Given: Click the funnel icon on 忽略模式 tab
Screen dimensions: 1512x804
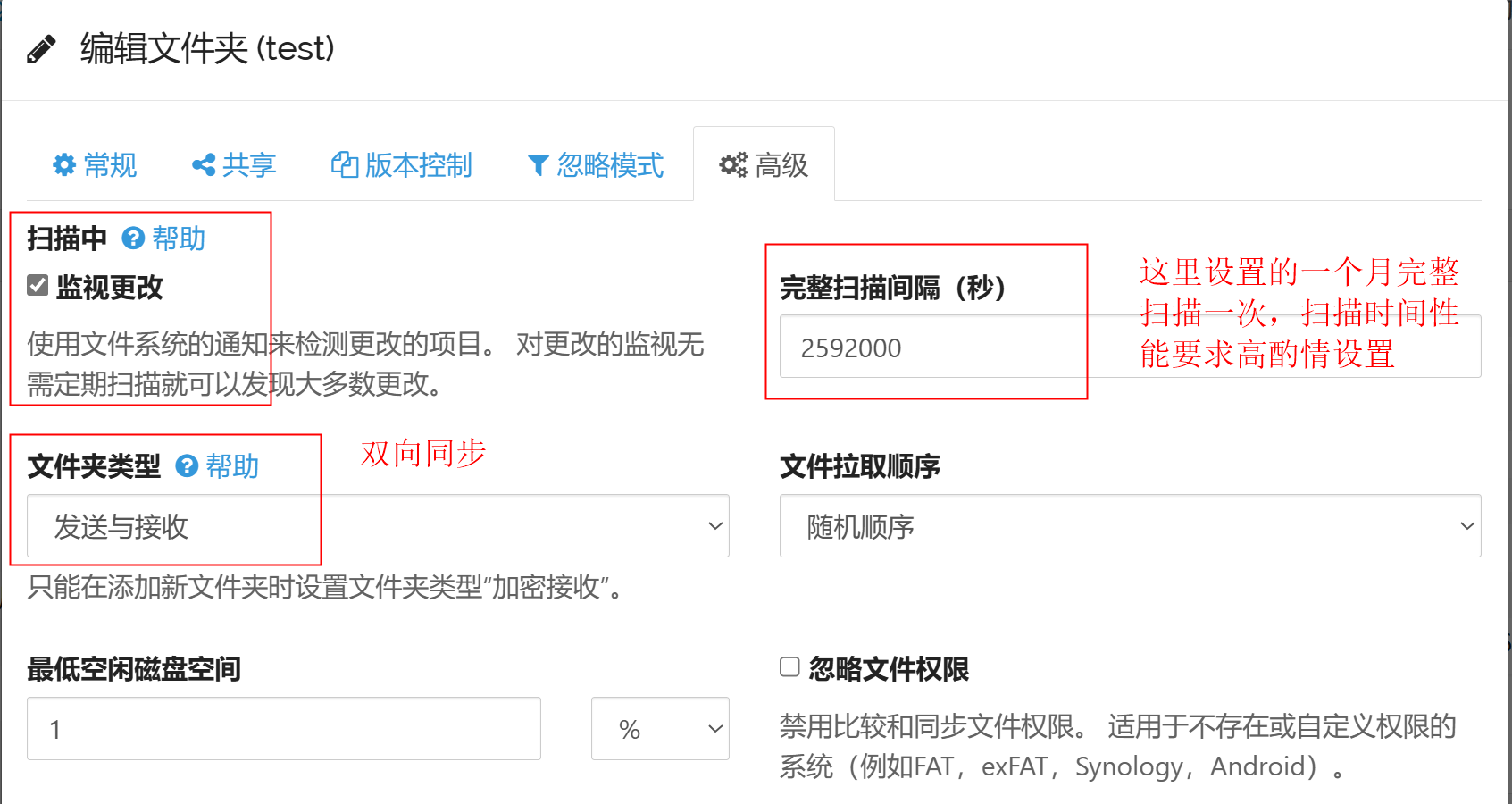Looking at the screenshot, I should point(538,165).
